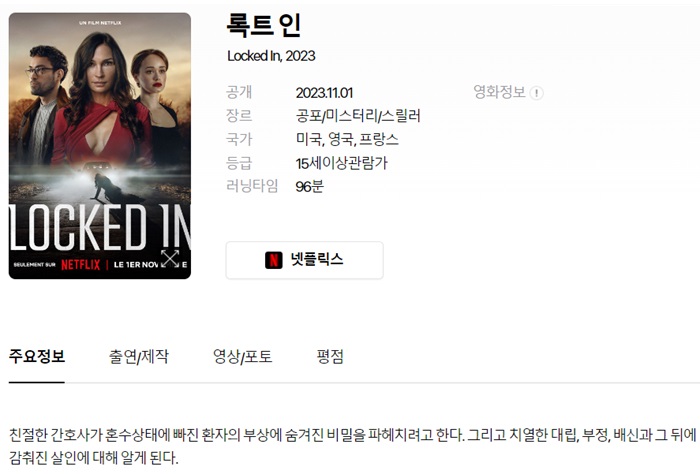Go to the 평점 tab
The height and width of the screenshot is (474, 700).
pos(330,356)
